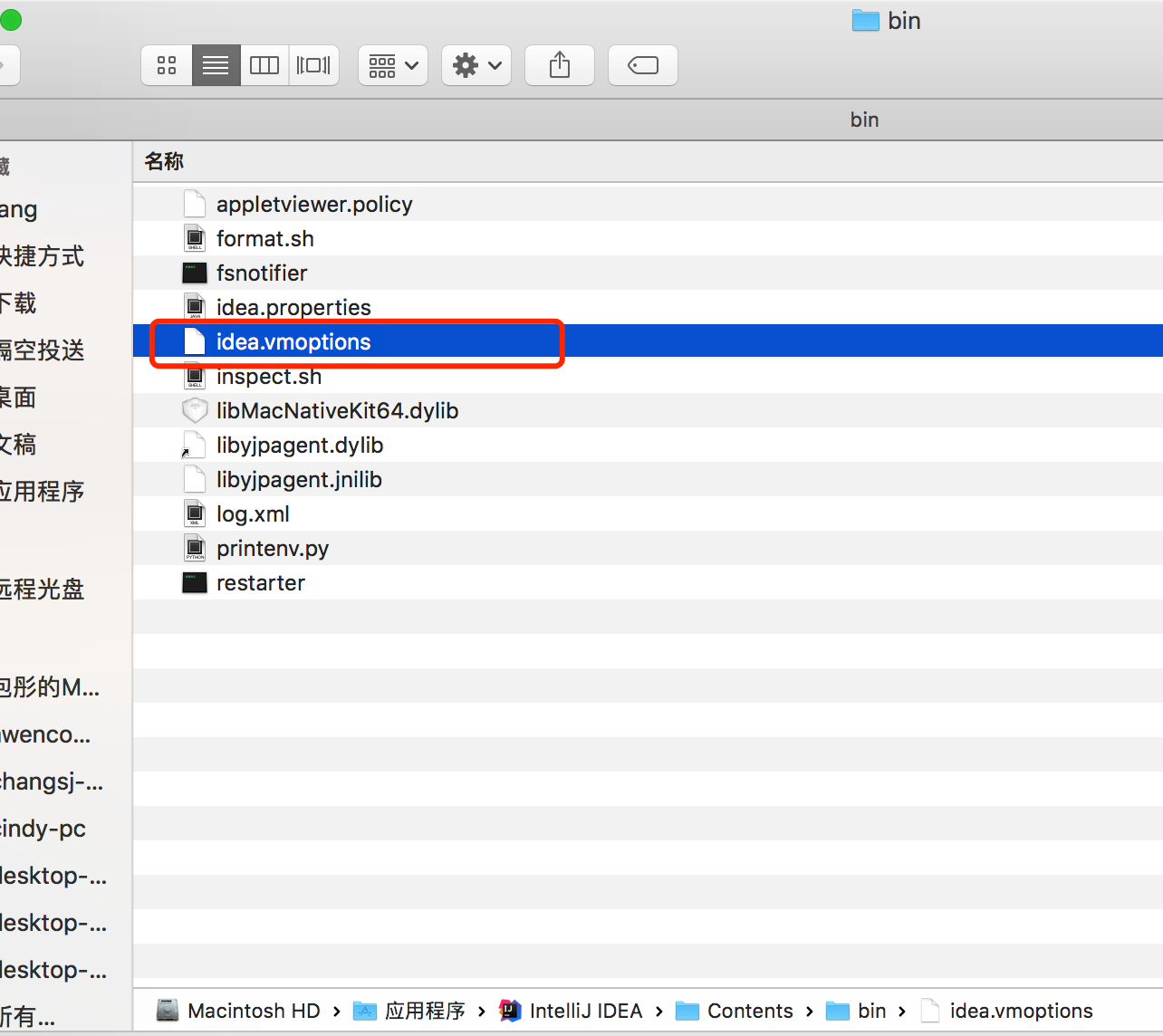Click IntelliJ IDEA label in path bar
The width and height of the screenshot is (1163, 1036).
[586, 1011]
